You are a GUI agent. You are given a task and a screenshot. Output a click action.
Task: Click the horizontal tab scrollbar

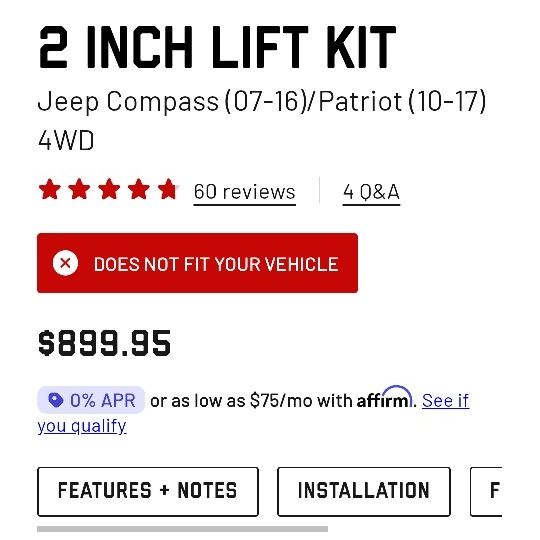coord(183,529)
